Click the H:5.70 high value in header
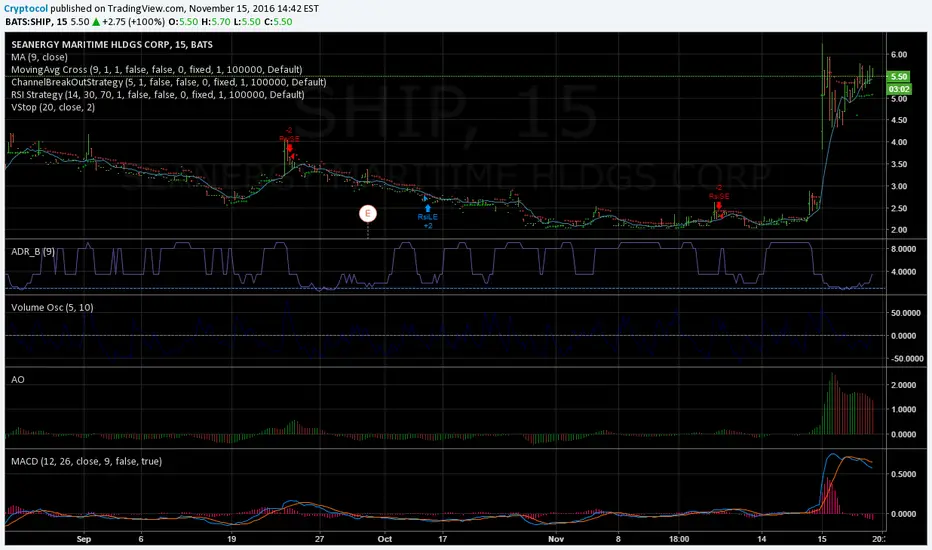 coord(216,21)
